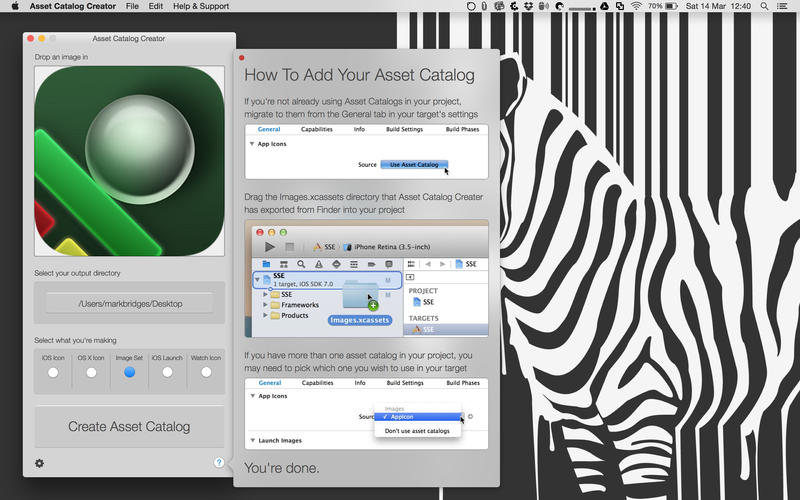Open the Asset Catalog Creator app menu
Image resolution: width=800 pixels, height=500 pixels.
(x=72, y=6)
